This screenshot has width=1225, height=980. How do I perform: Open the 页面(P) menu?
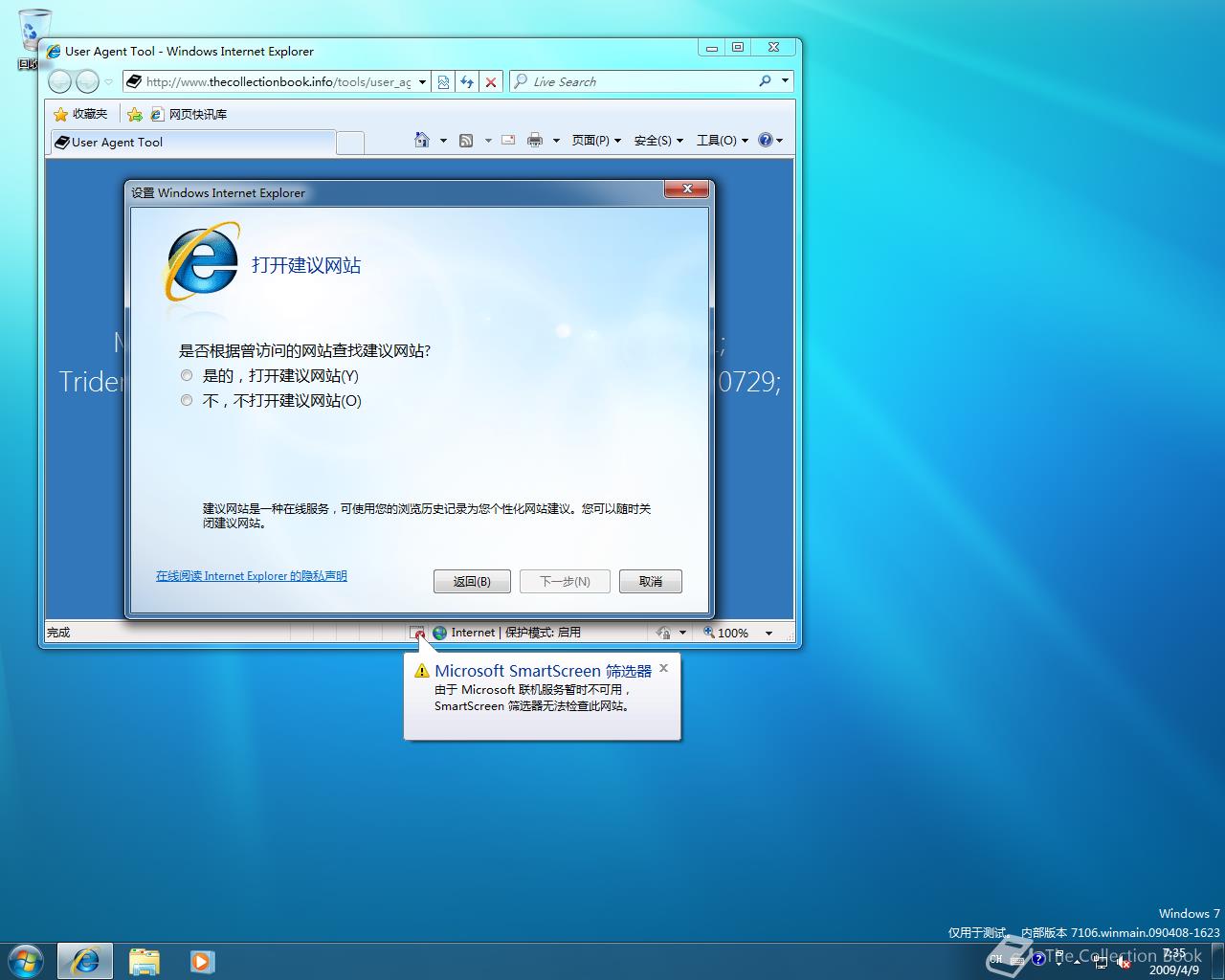[596, 140]
